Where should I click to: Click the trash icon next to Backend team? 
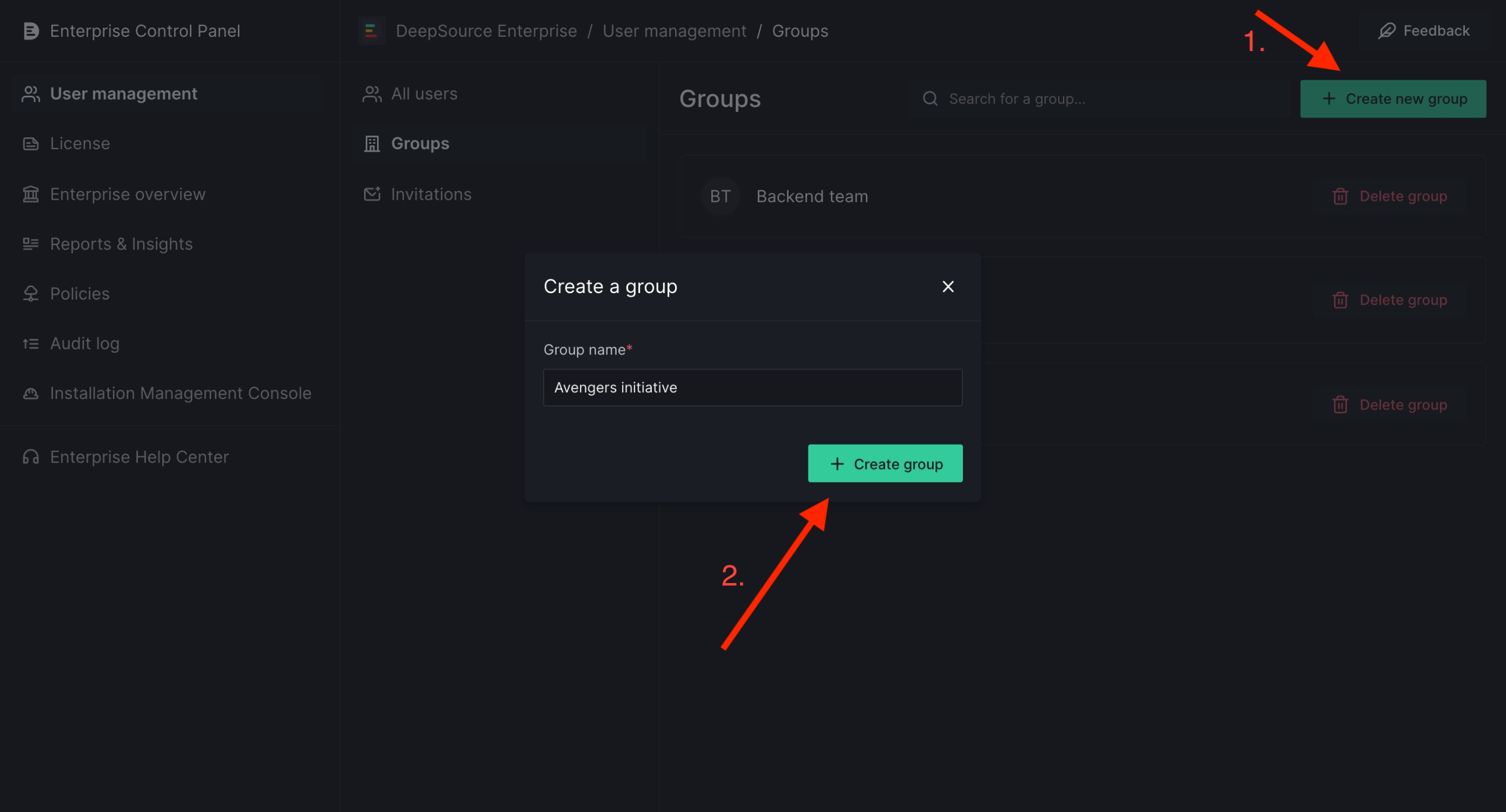click(1340, 196)
